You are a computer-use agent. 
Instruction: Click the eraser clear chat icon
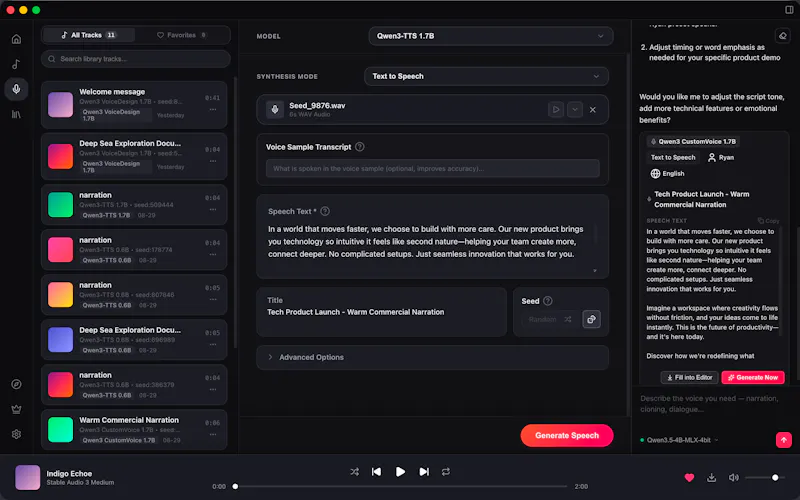click(x=783, y=36)
